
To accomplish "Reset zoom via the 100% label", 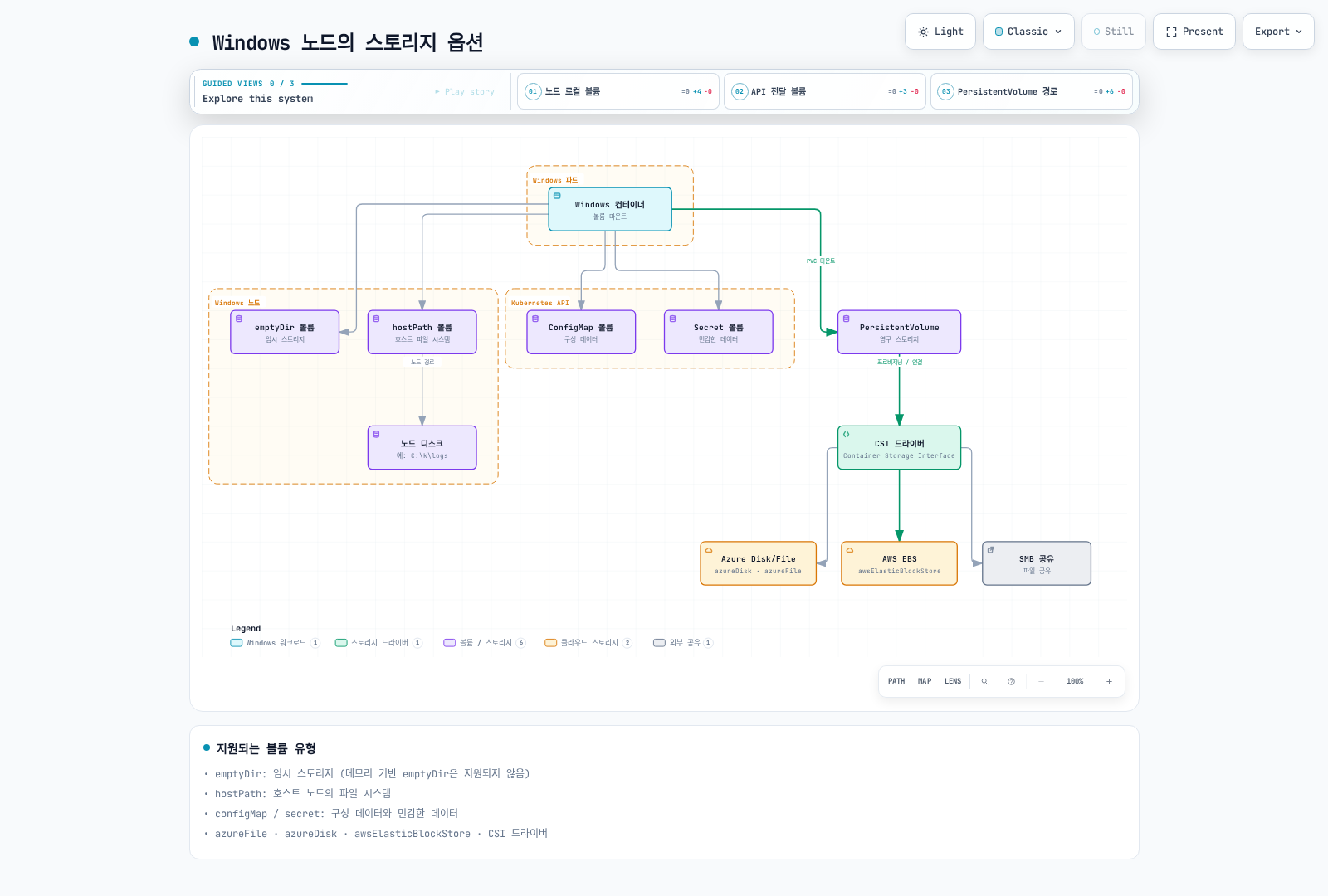I will tap(1075, 681).
